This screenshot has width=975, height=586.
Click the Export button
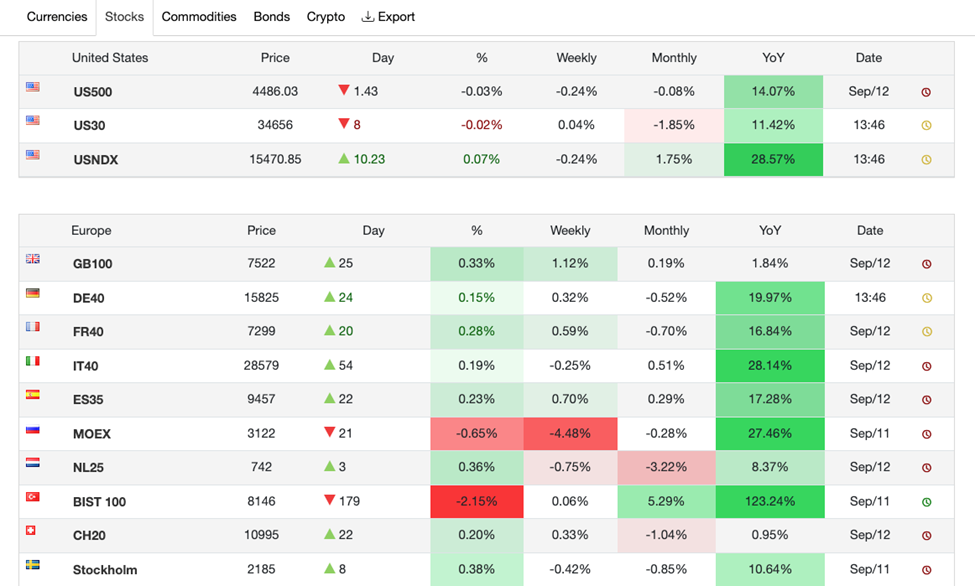[388, 17]
